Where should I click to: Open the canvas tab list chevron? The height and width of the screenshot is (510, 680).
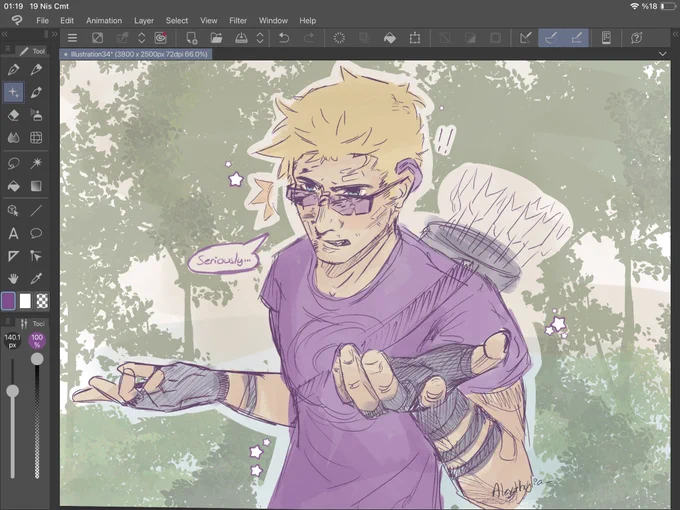click(662, 54)
